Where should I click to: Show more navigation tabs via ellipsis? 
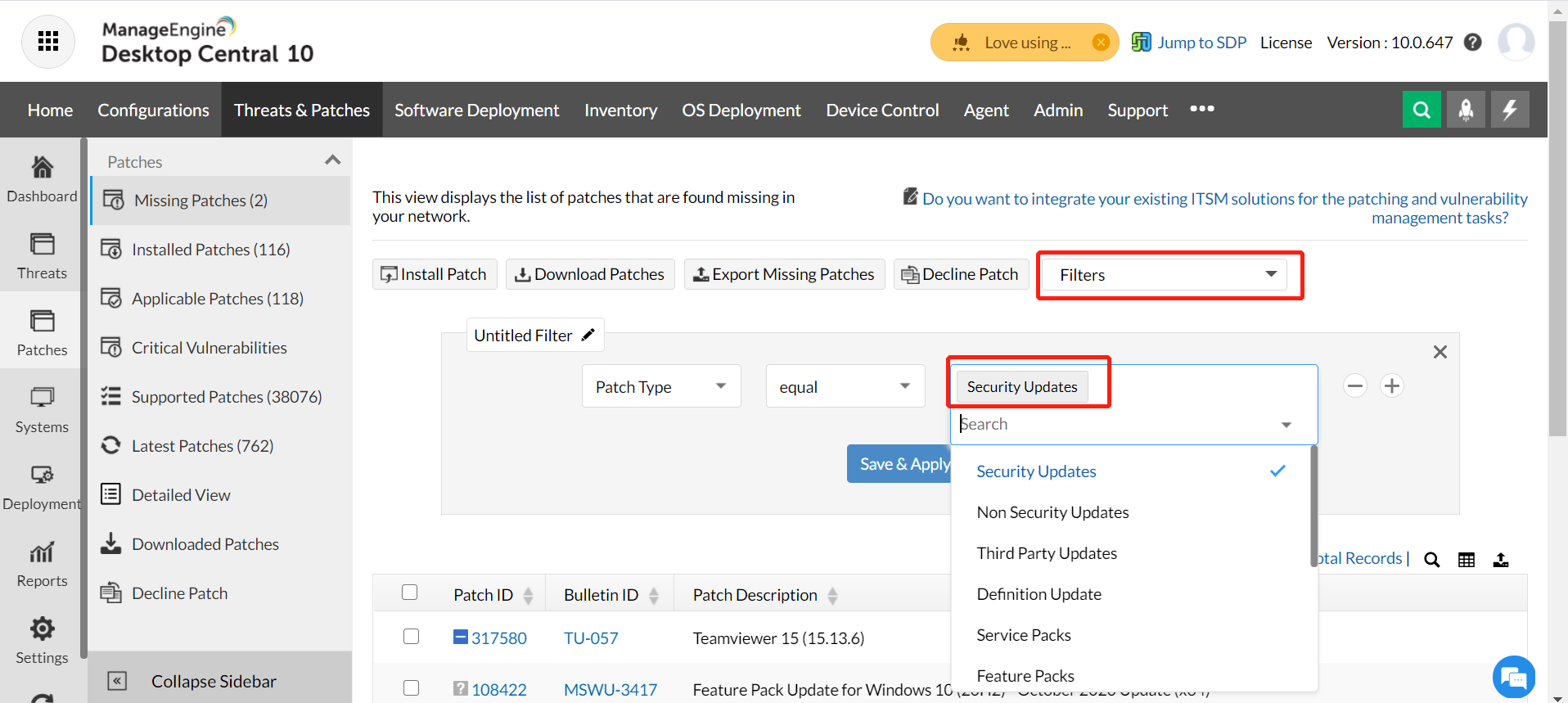(1202, 109)
